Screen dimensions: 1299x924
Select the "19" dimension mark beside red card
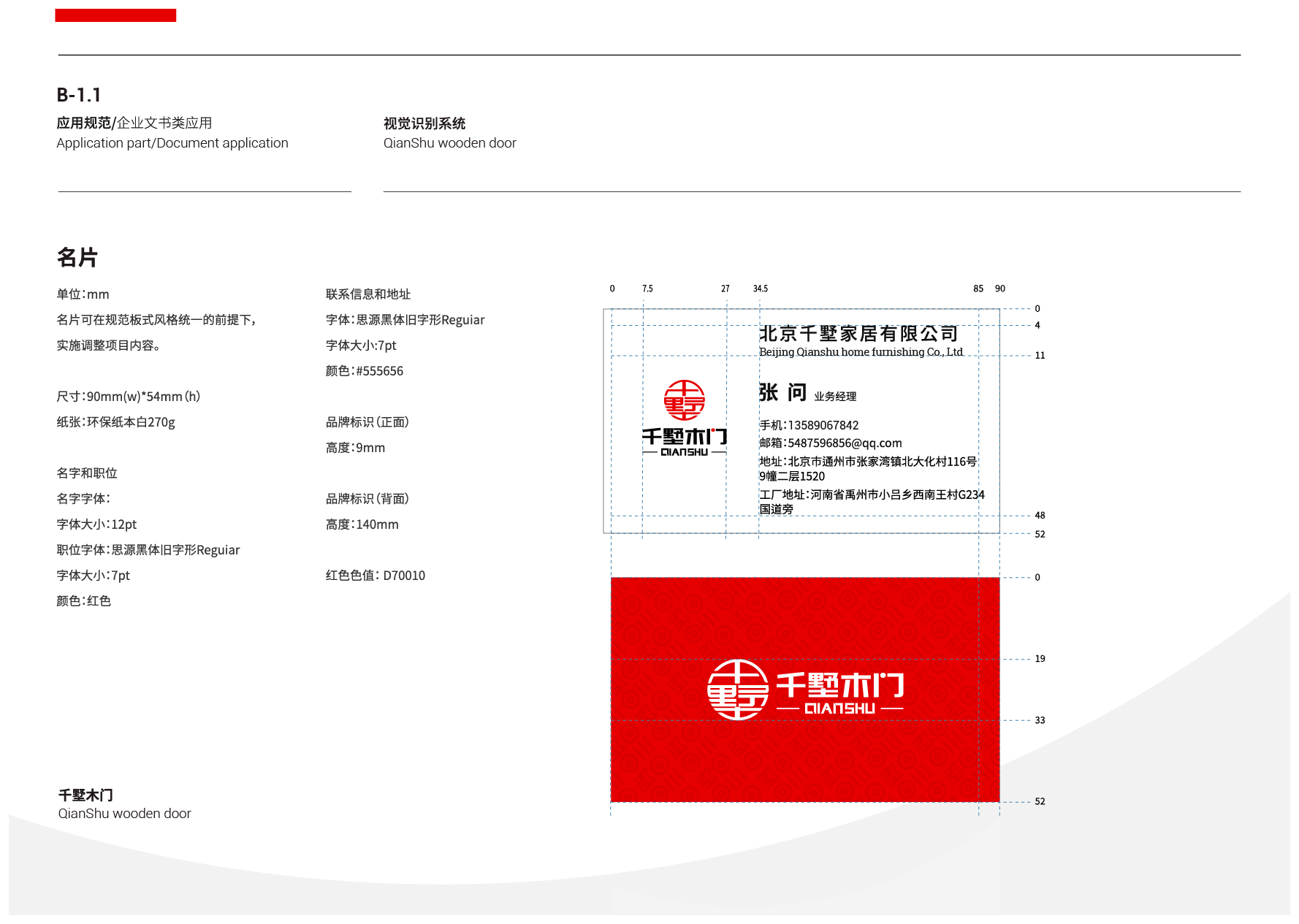click(1040, 659)
